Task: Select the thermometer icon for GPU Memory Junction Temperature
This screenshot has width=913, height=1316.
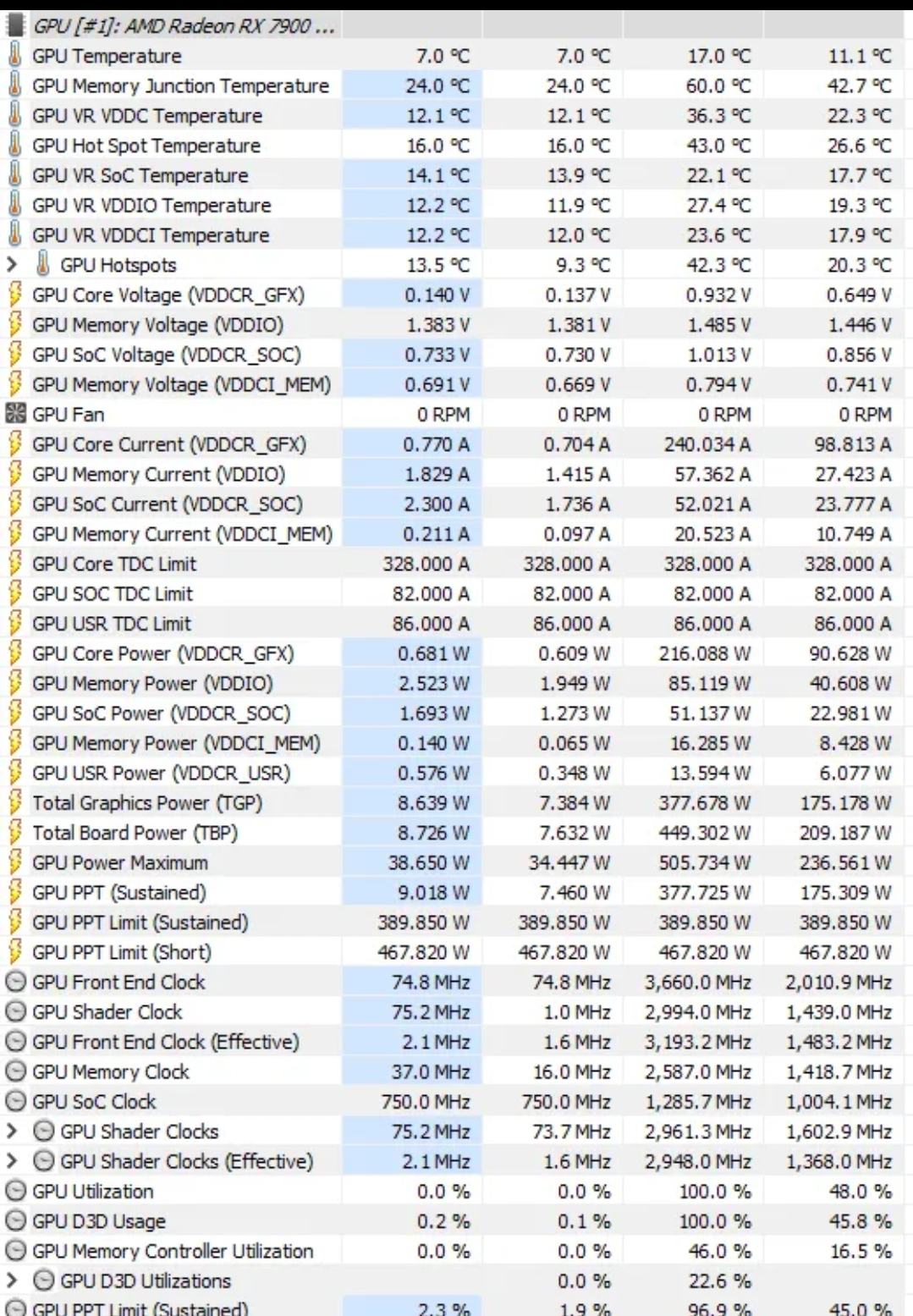Action: (14, 85)
